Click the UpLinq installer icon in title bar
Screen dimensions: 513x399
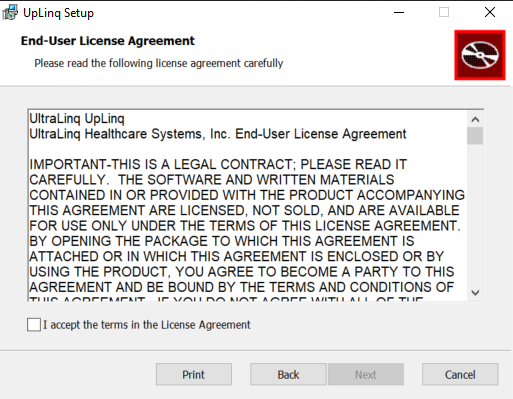[10, 13]
